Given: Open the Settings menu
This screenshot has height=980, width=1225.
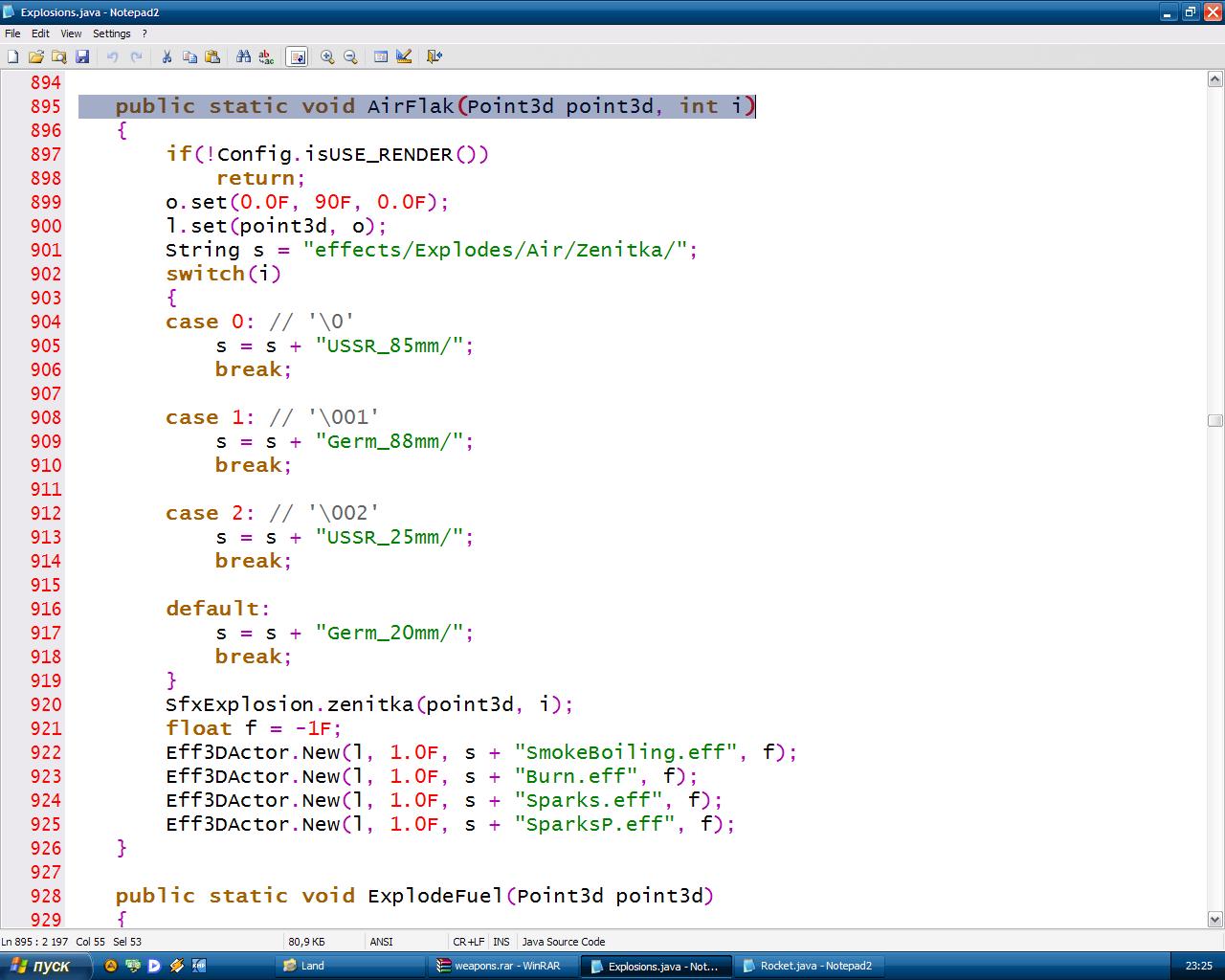Looking at the screenshot, I should (112, 33).
